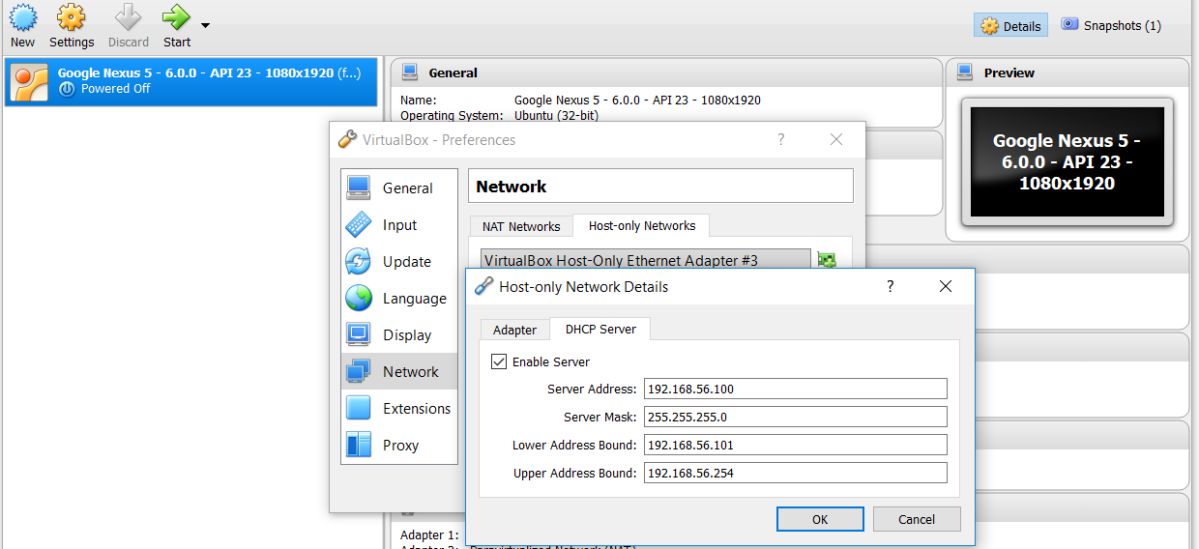
Task: Switch to the Details view
Action: 1011,26
